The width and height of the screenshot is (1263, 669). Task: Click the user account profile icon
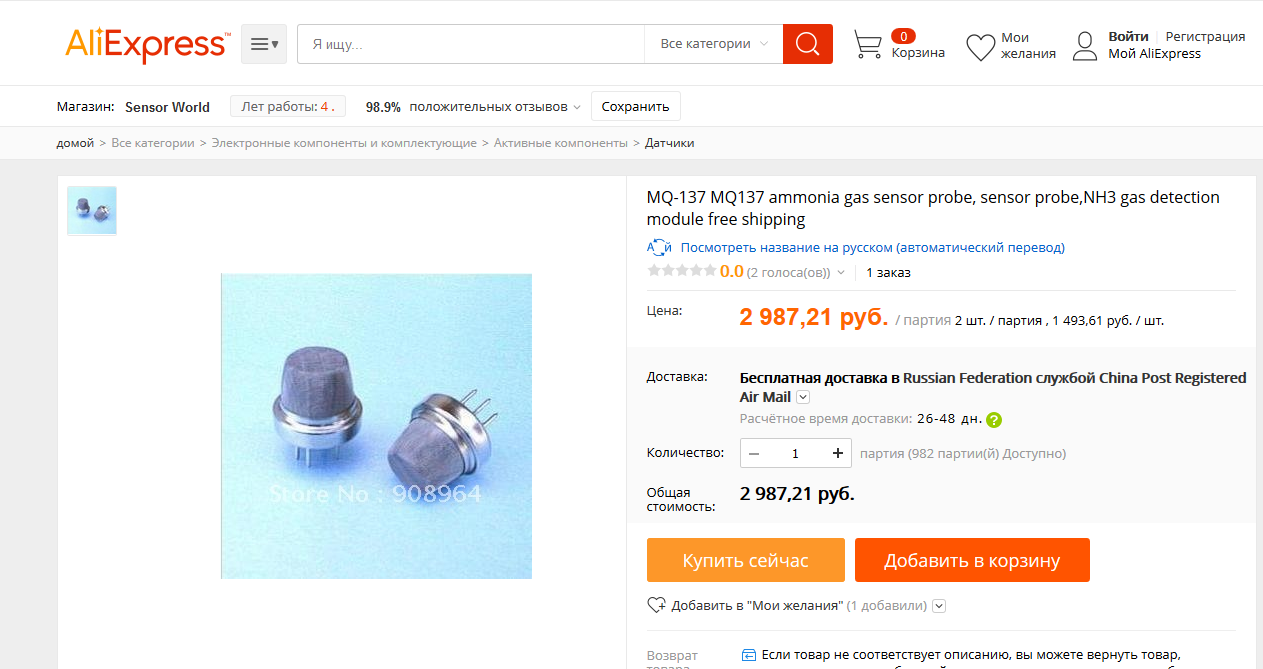click(x=1085, y=46)
